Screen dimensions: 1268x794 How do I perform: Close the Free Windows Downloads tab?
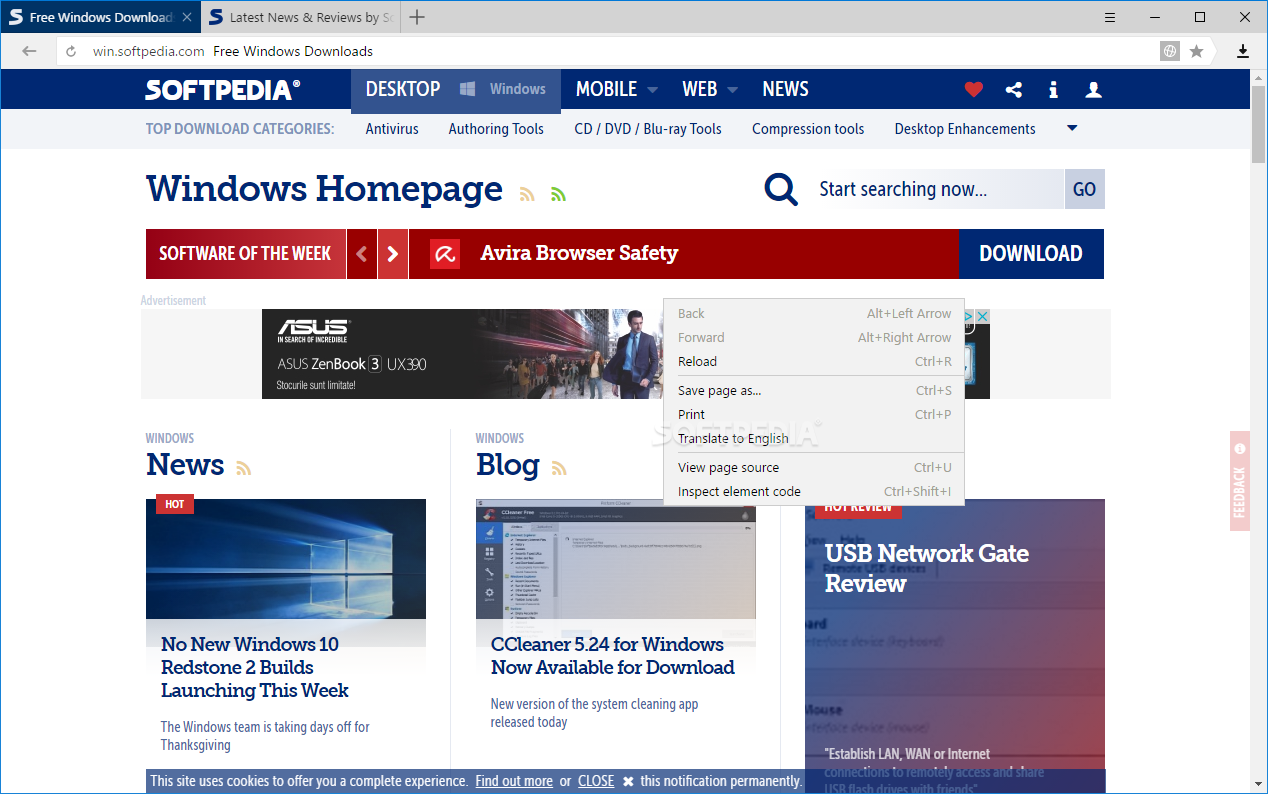click(187, 17)
